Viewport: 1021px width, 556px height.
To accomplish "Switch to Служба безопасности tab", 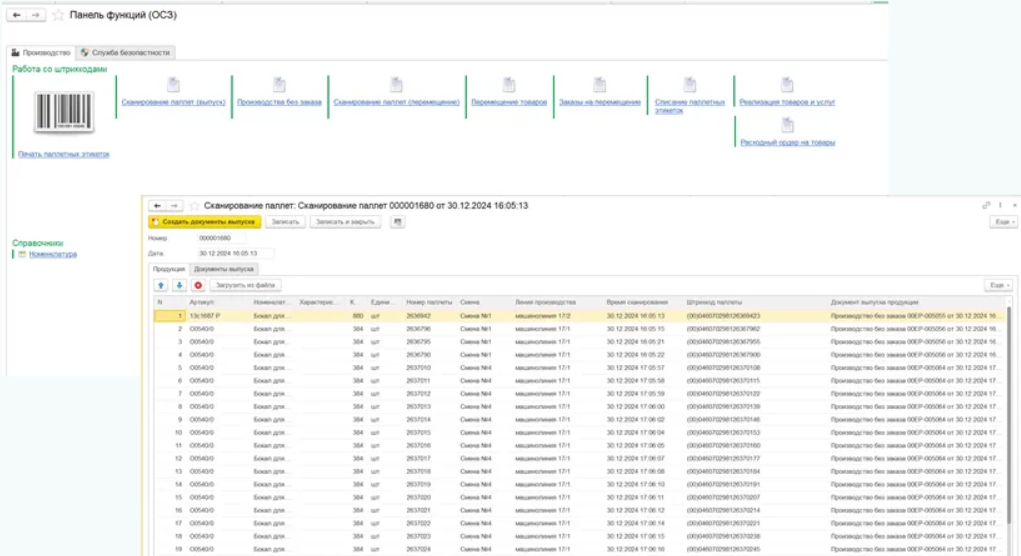I will pyautogui.click(x=125, y=52).
